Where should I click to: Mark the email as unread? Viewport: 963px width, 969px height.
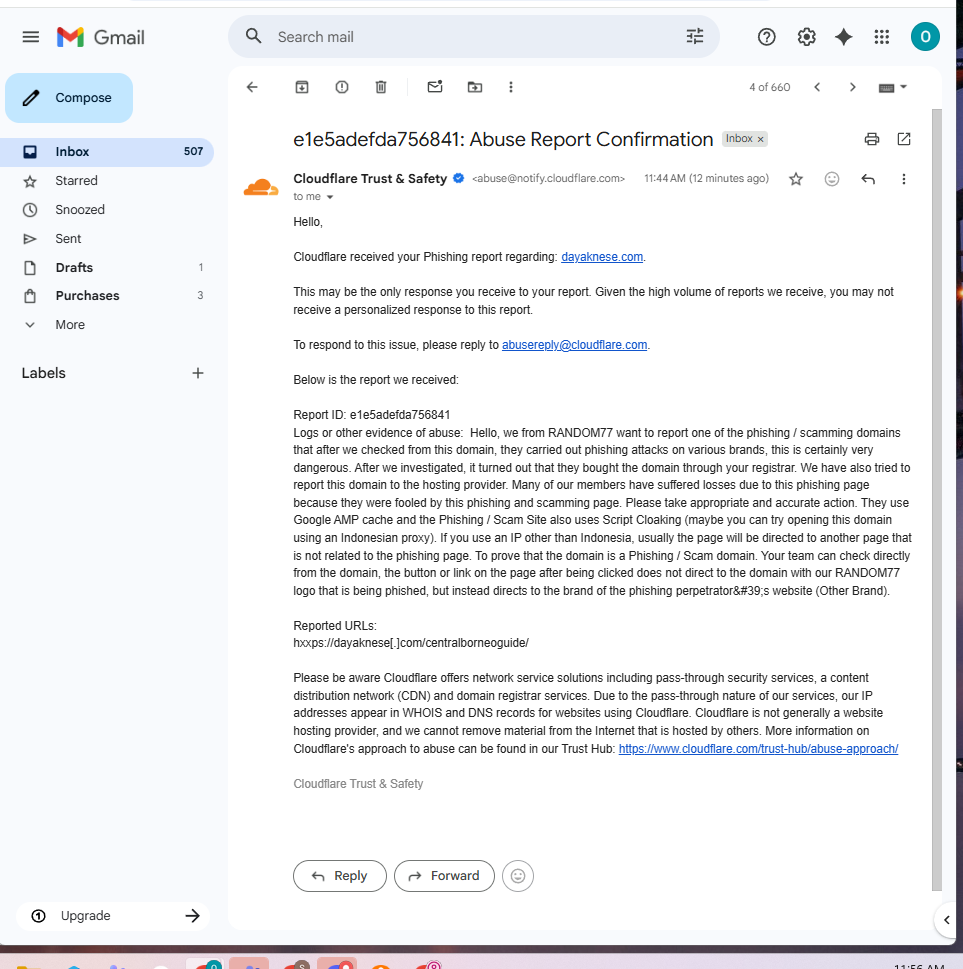[435, 87]
